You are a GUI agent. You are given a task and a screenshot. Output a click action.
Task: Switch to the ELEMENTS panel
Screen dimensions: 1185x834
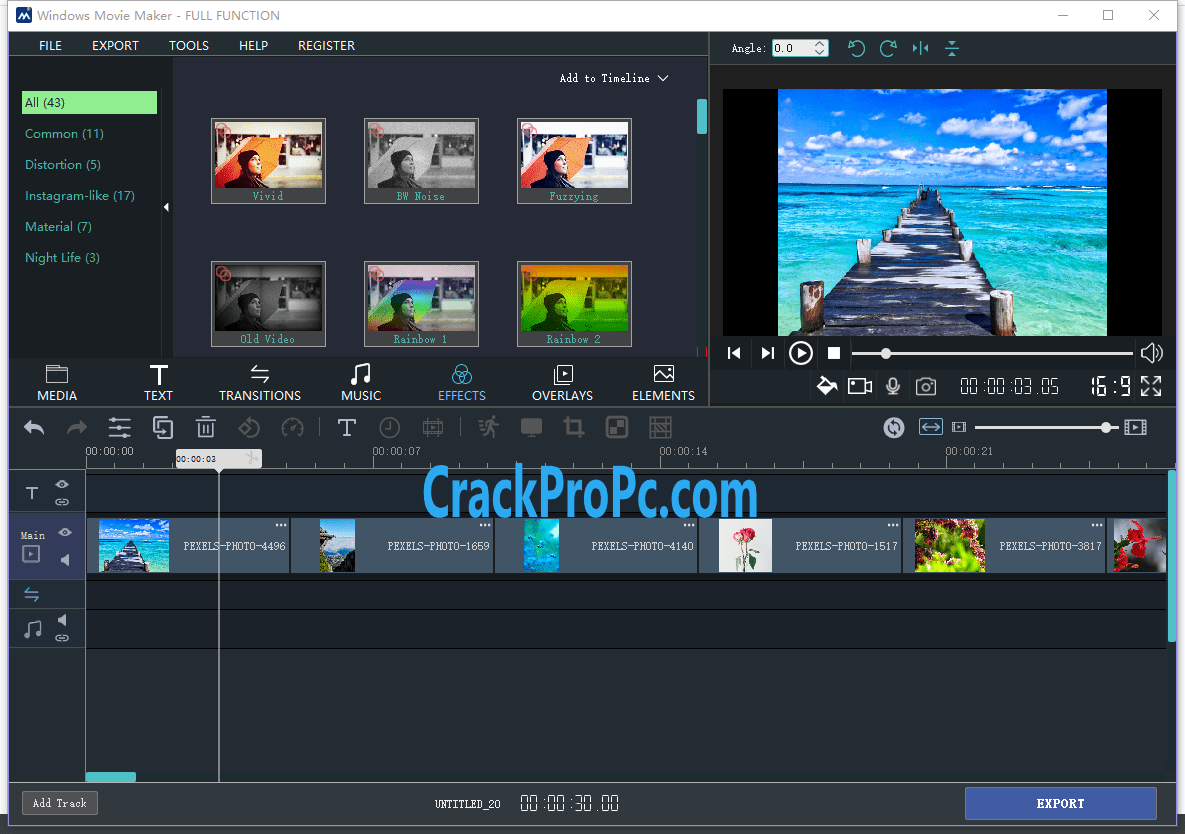(663, 383)
